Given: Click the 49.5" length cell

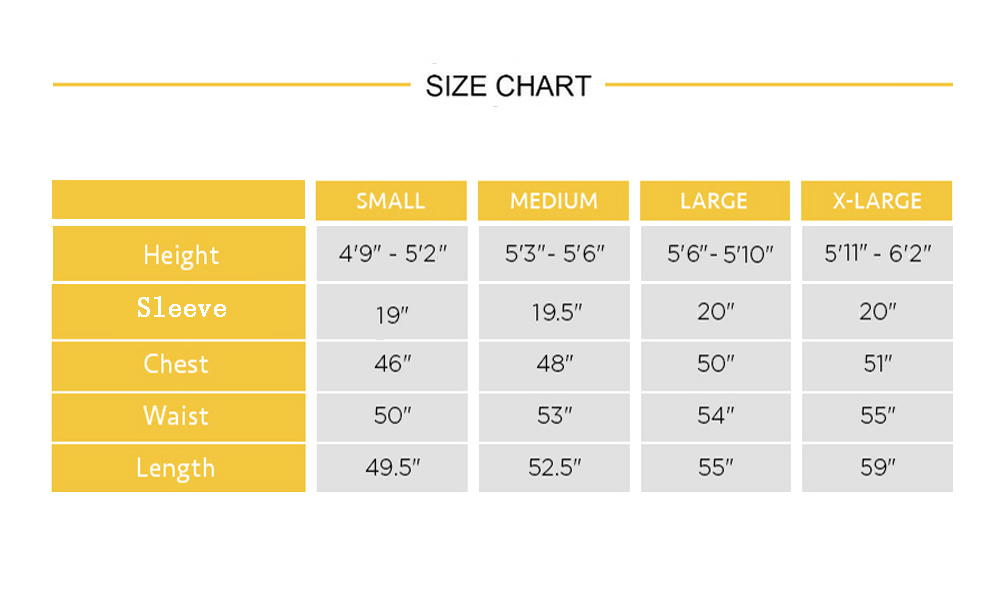Looking at the screenshot, I should tap(392, 468).
